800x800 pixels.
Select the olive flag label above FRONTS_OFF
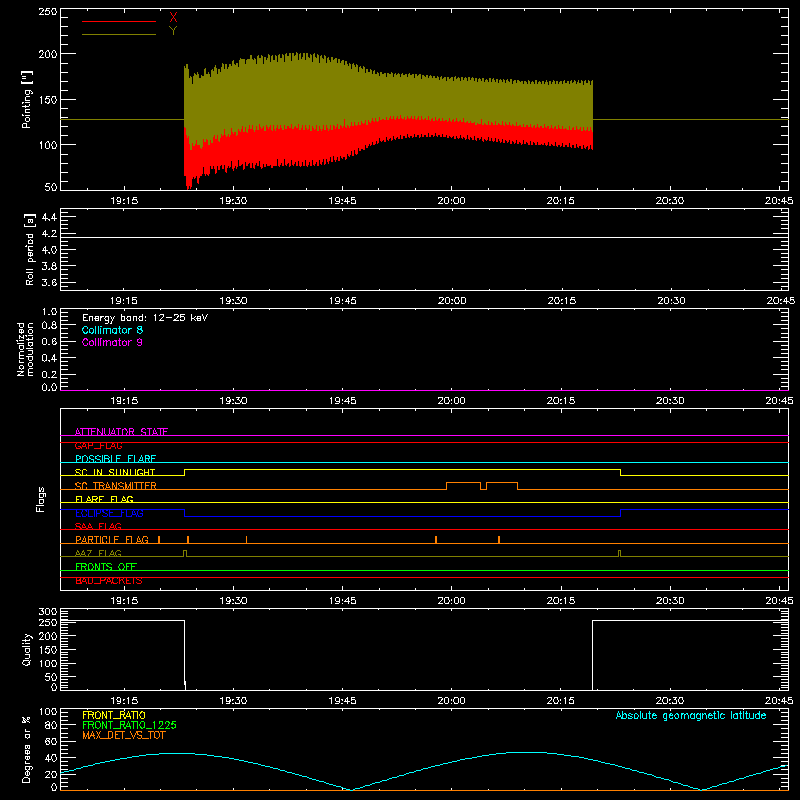point(98,553)
